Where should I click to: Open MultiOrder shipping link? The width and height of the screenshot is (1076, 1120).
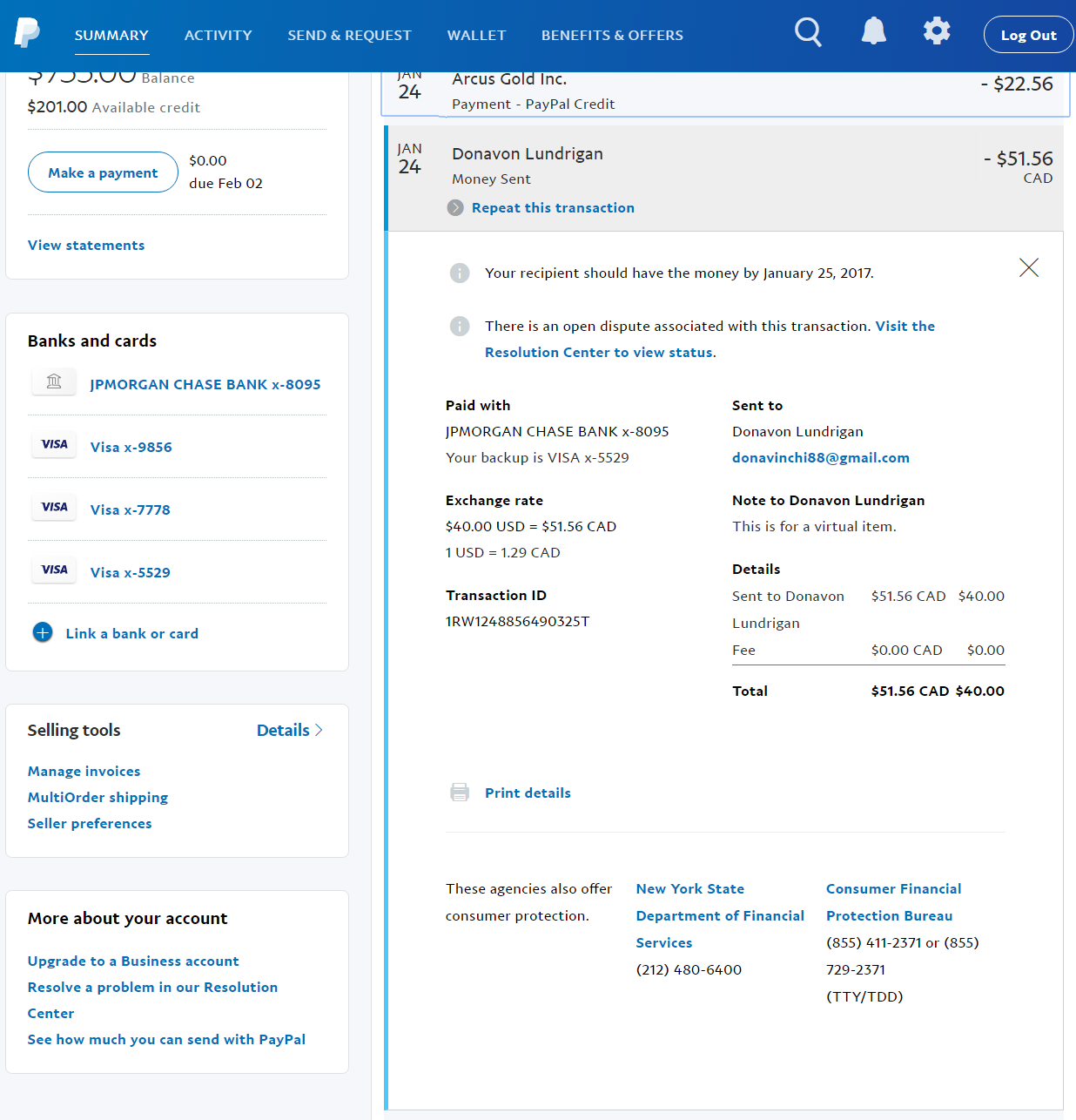[x=98, y=797]
